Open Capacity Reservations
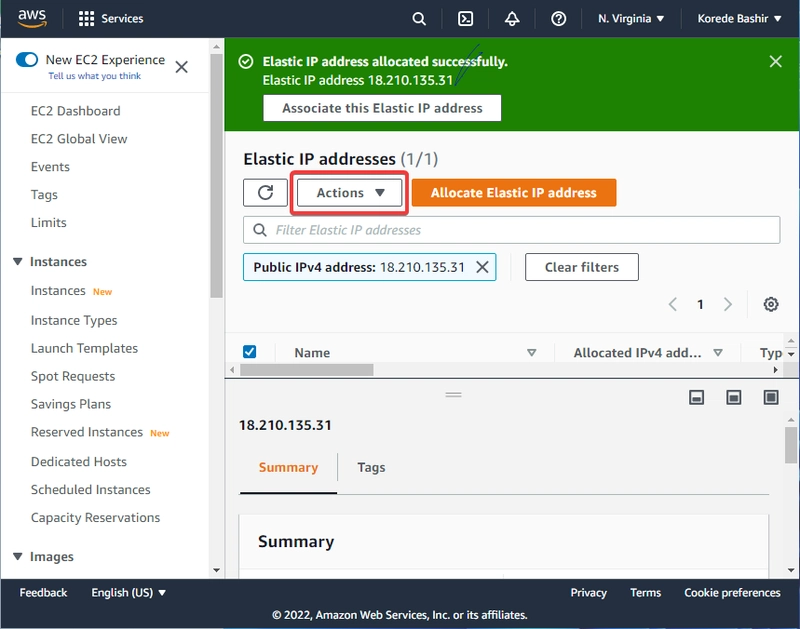The image size is (800, 629). coord(95,518)
